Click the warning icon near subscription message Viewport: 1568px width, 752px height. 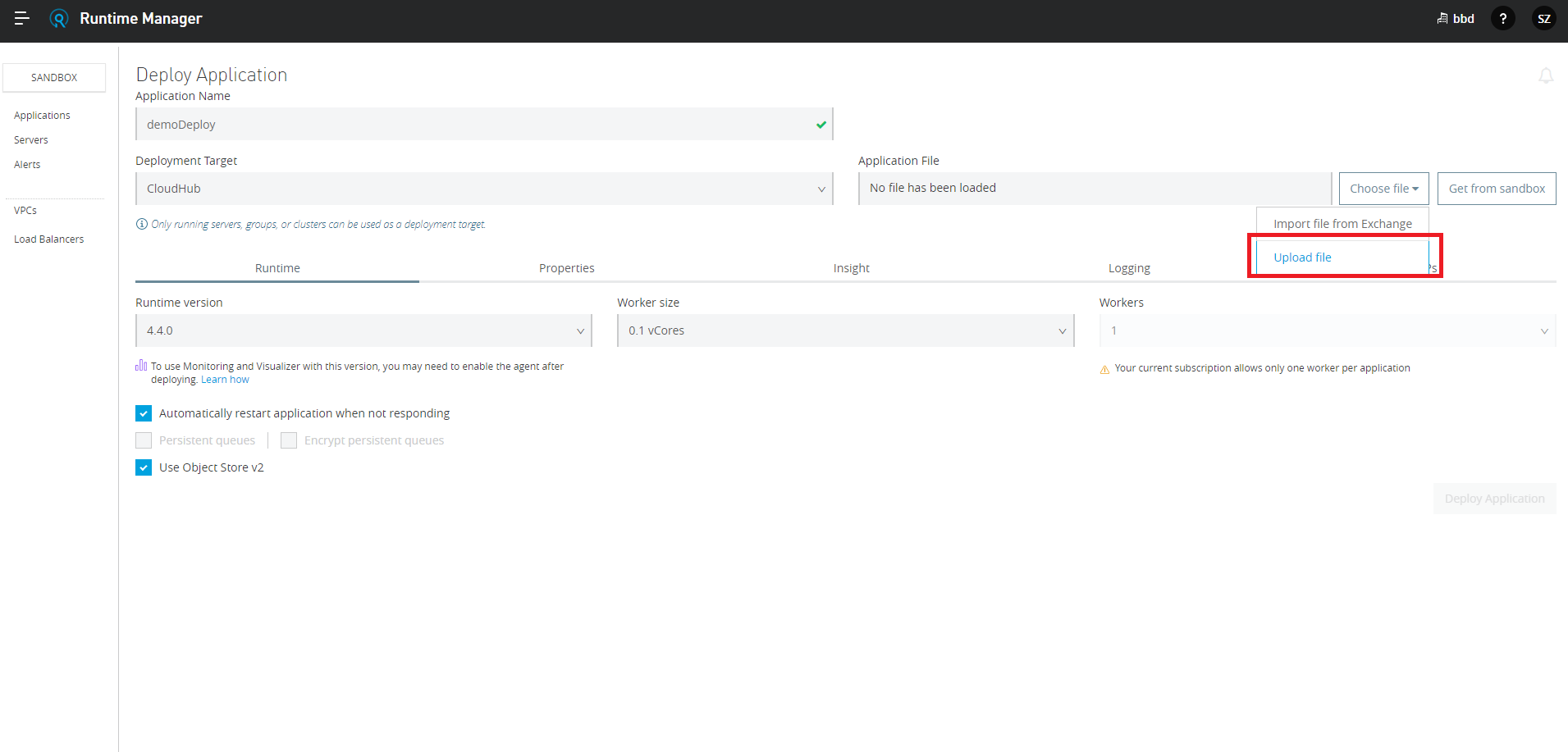(1104, 368)
